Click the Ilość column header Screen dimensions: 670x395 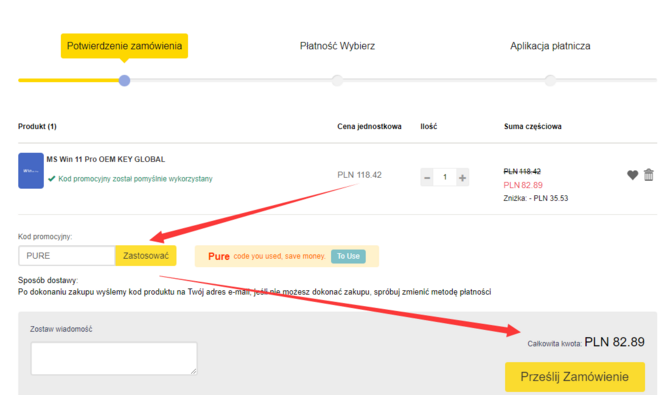(429, 126)
